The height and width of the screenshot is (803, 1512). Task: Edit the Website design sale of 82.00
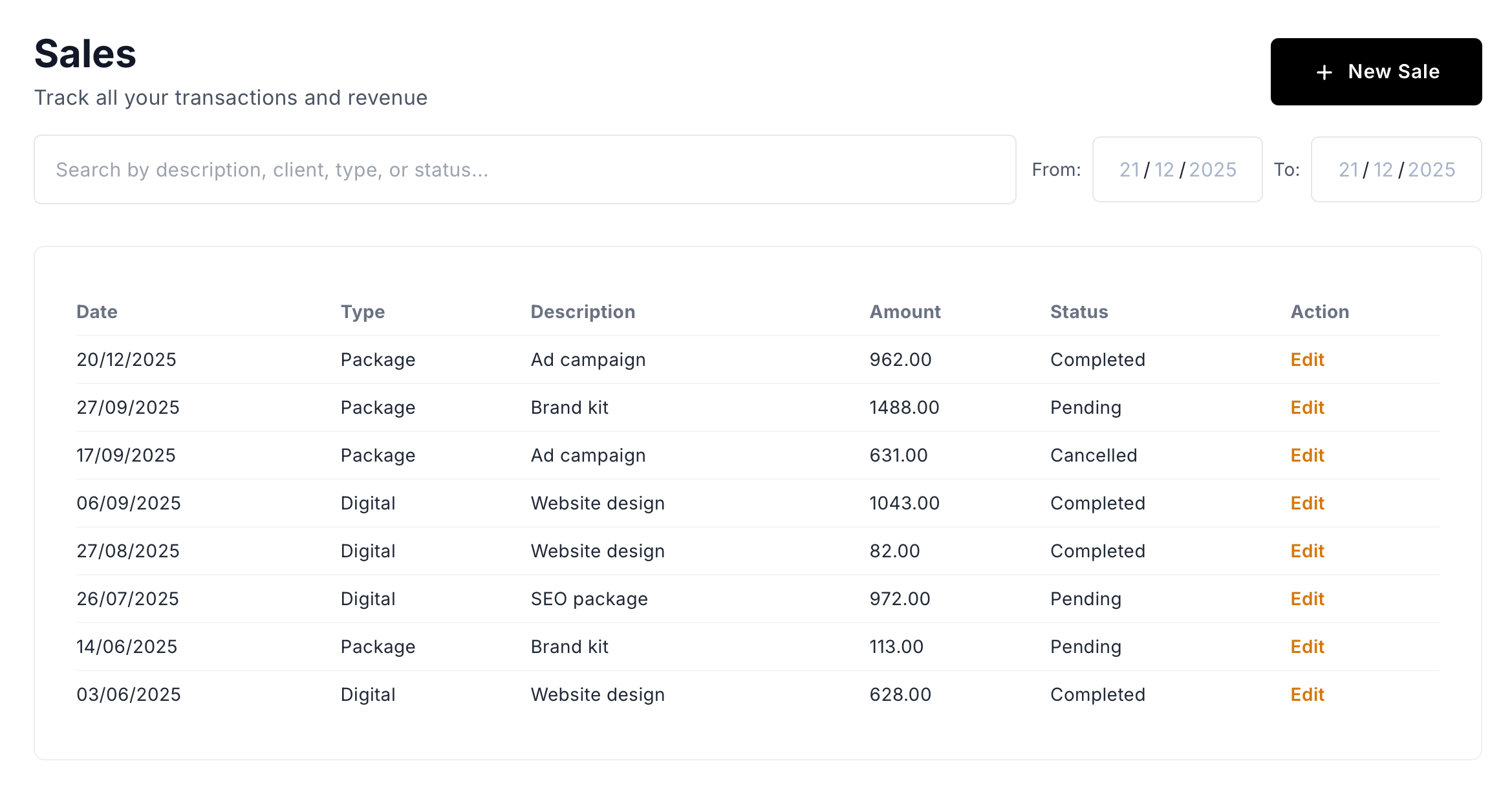1306,551
